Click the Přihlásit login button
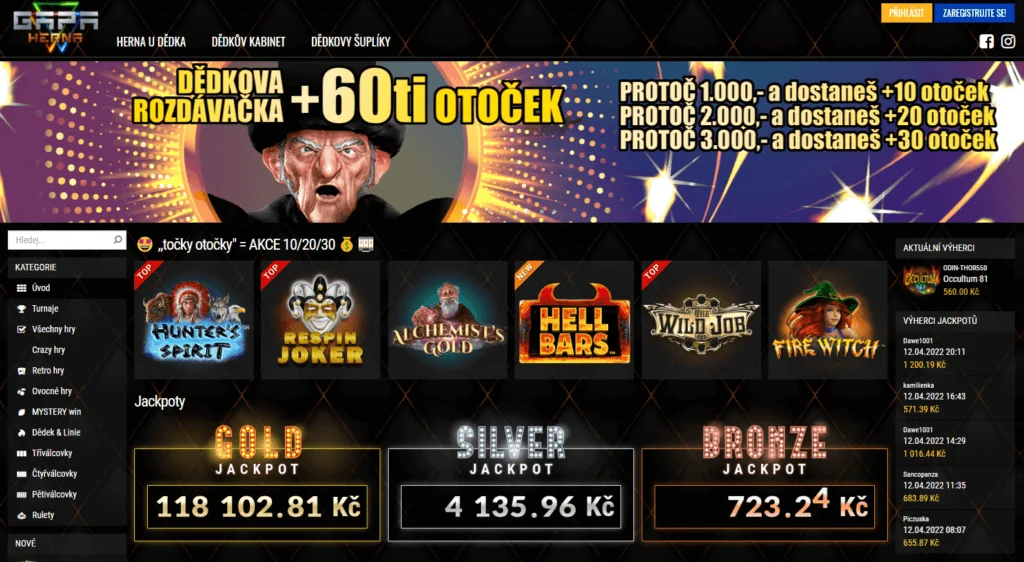 tap(906, 13)
